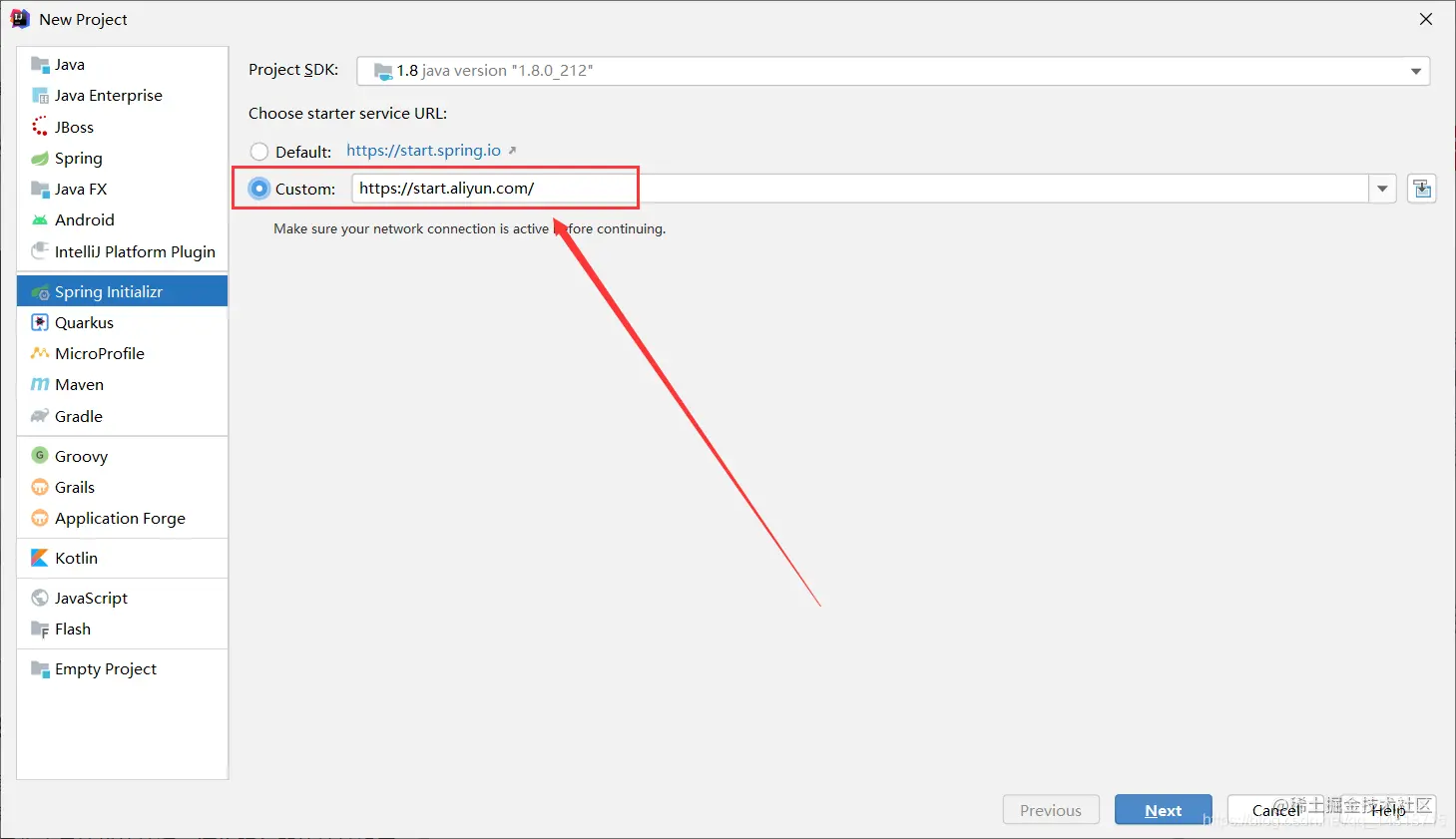Image resolution: width=1456 pixels, height=839 pixels.
Task: Select Android project type
Action: click(x=122, y=219)
